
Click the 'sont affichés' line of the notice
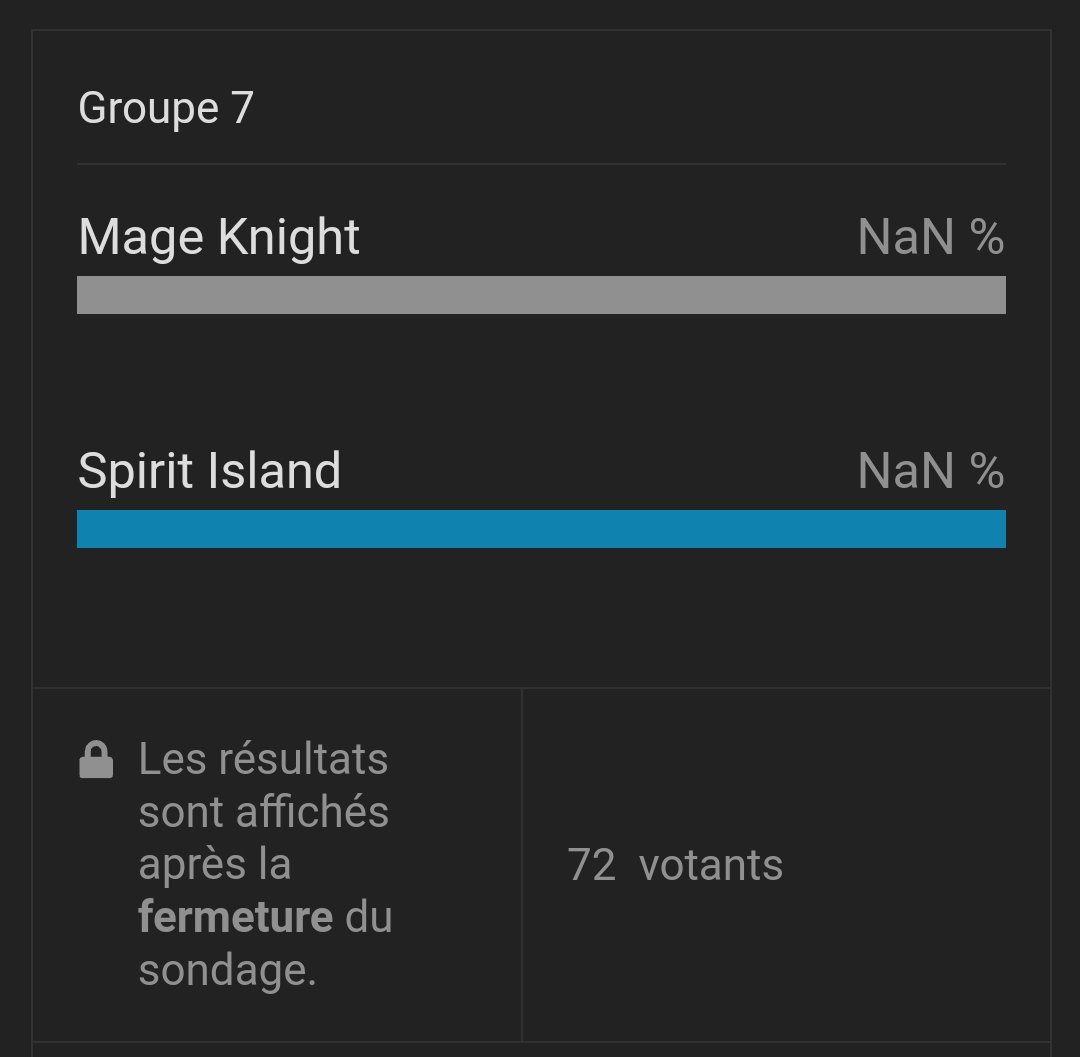coord(264,812)
